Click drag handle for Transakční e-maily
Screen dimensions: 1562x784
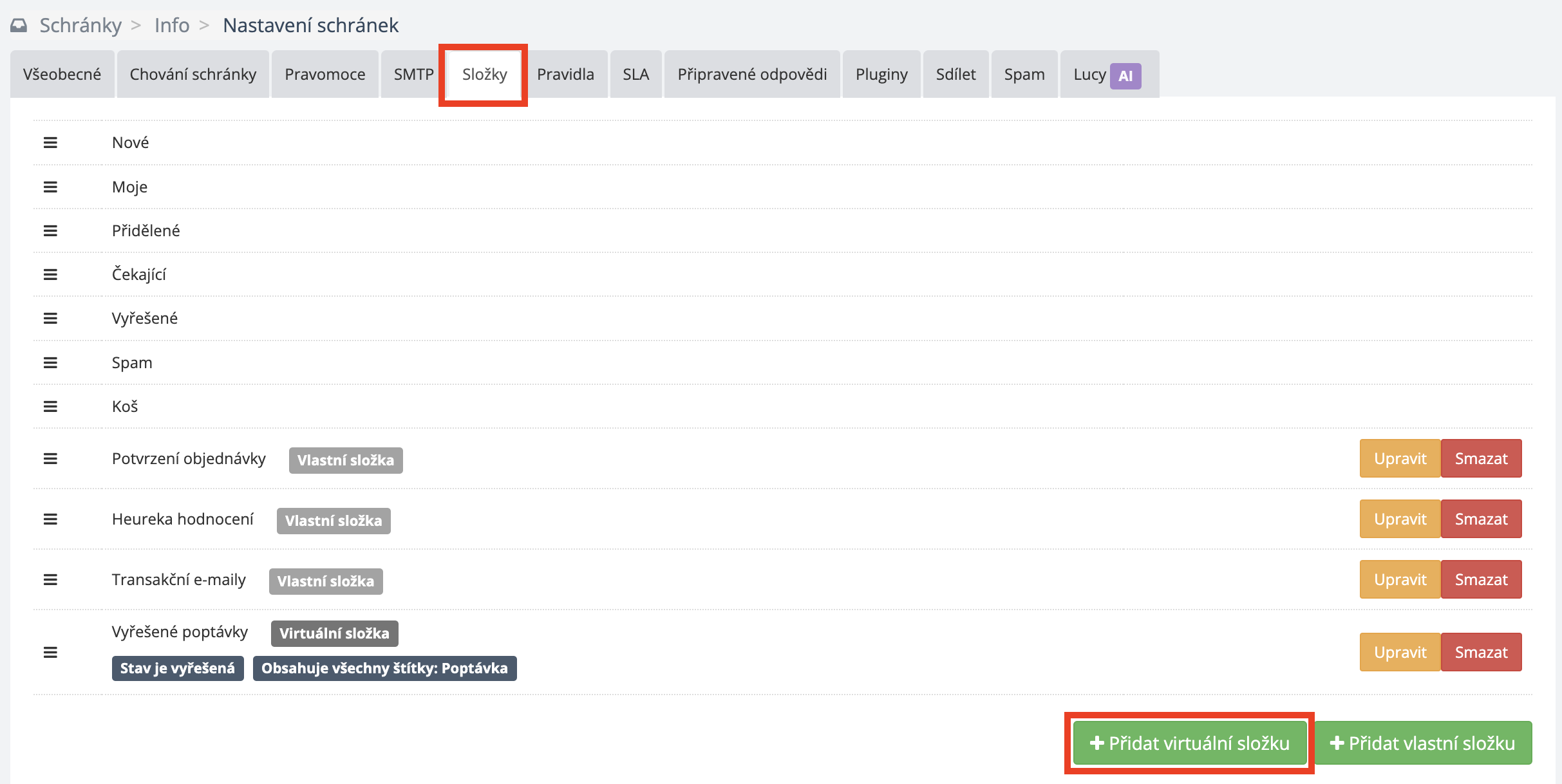tap(50, 579)
